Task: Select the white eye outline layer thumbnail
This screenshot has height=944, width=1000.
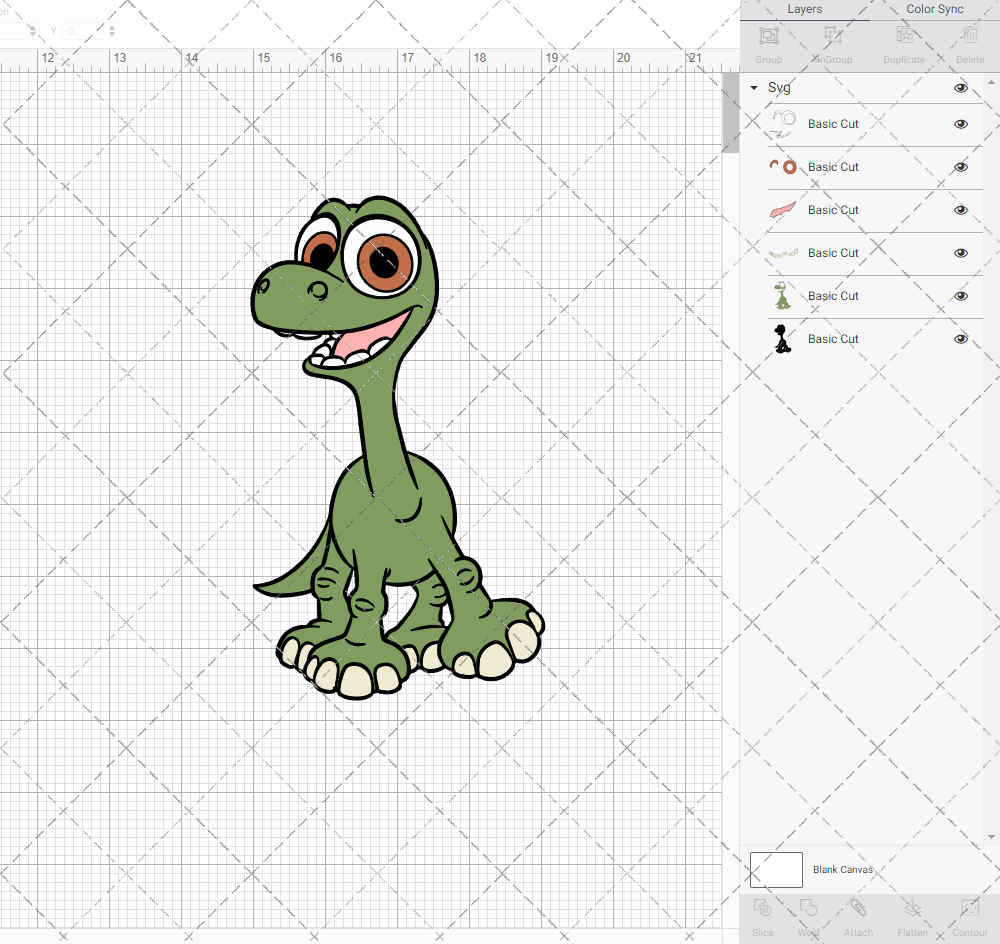Action: [x=783, y=124]
